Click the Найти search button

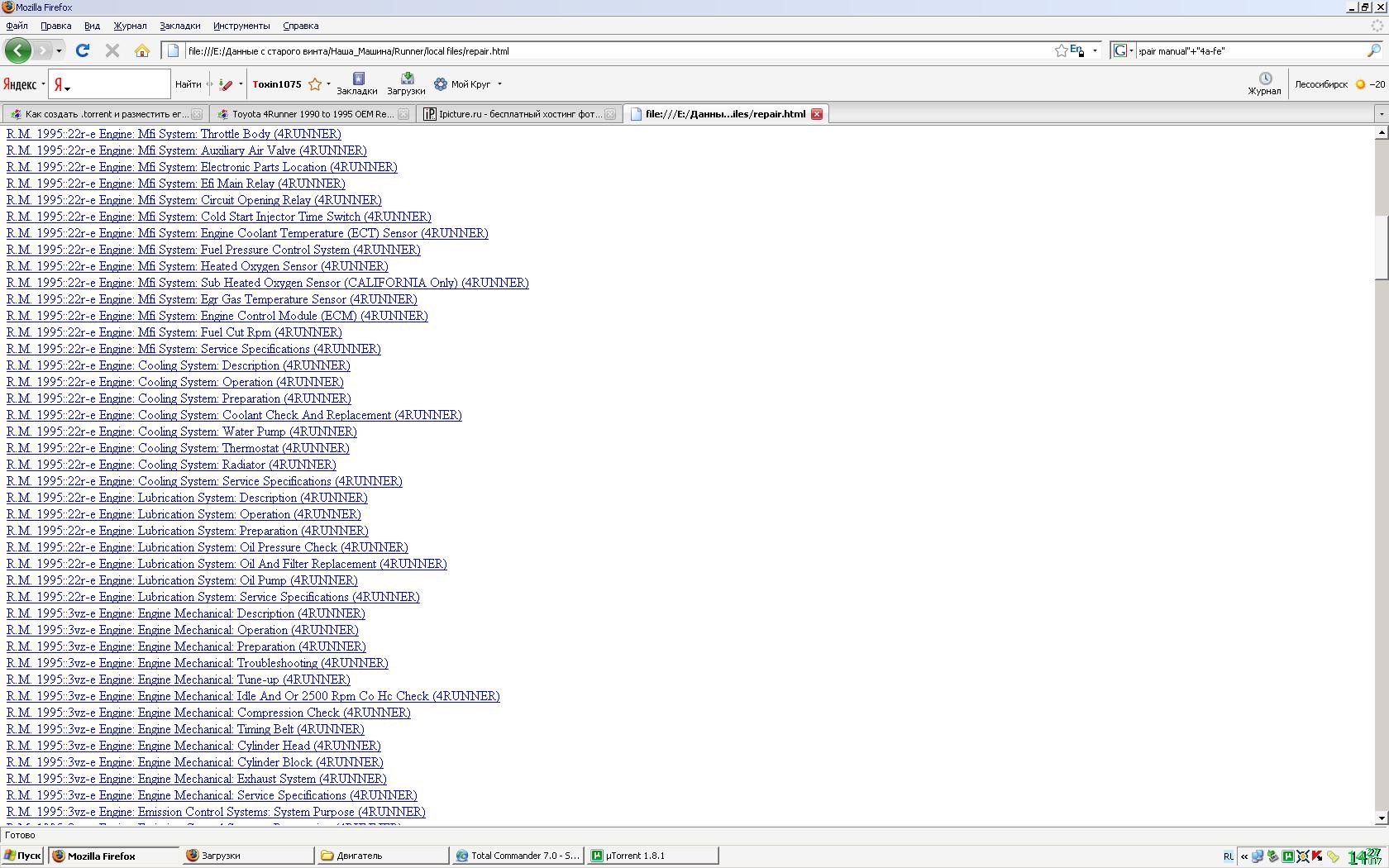coord(189,83)
